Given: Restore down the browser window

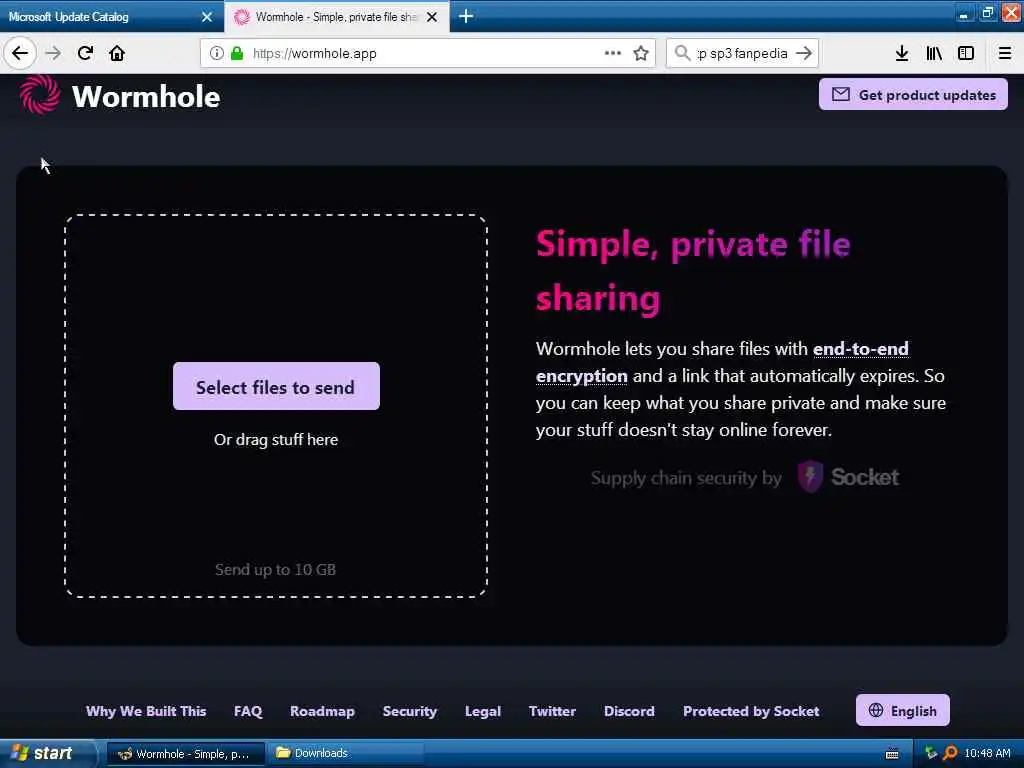Looking at the screenshot, I should point(987,14).
